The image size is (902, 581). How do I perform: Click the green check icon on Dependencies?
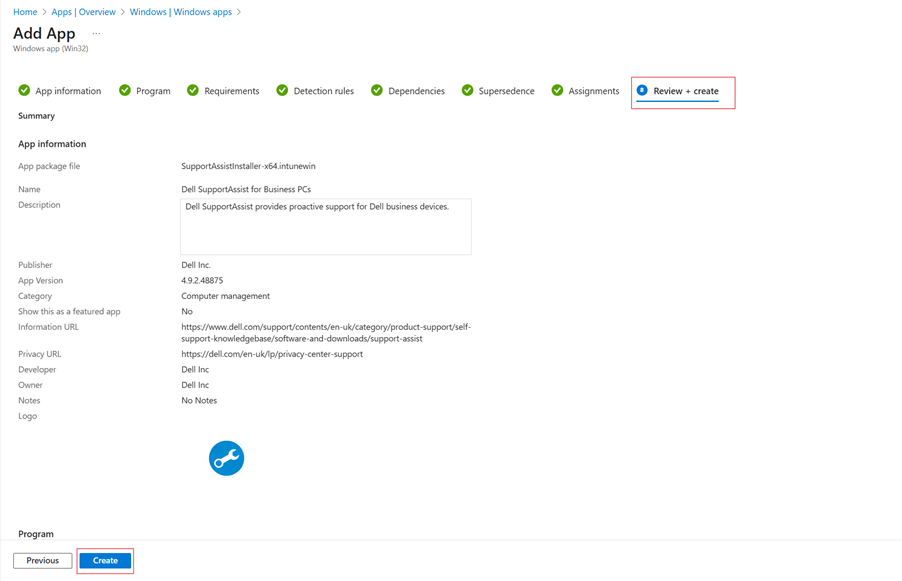coord(376,90)
